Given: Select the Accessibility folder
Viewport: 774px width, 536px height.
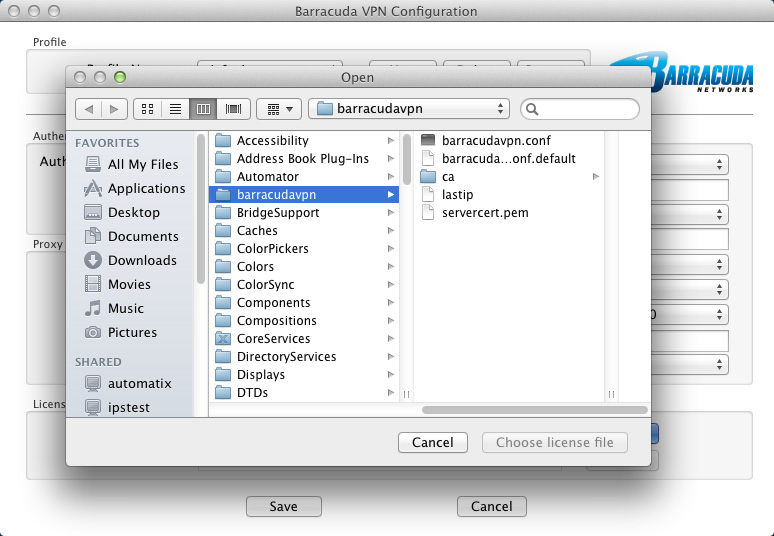Looking at the screenshot, I should tap(304, 141).
